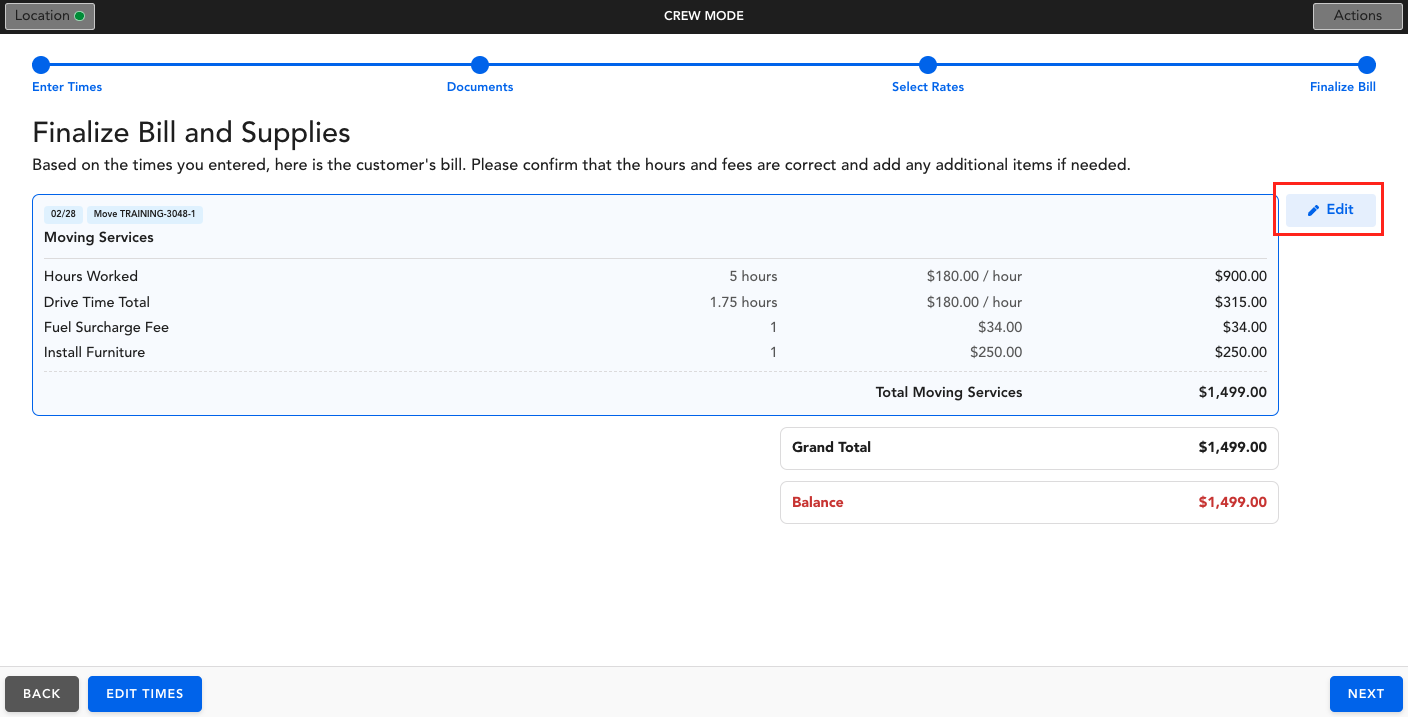Click the 5 hours quantity value
Viewport: 1408px width, 717px height.
coord(753,276)
